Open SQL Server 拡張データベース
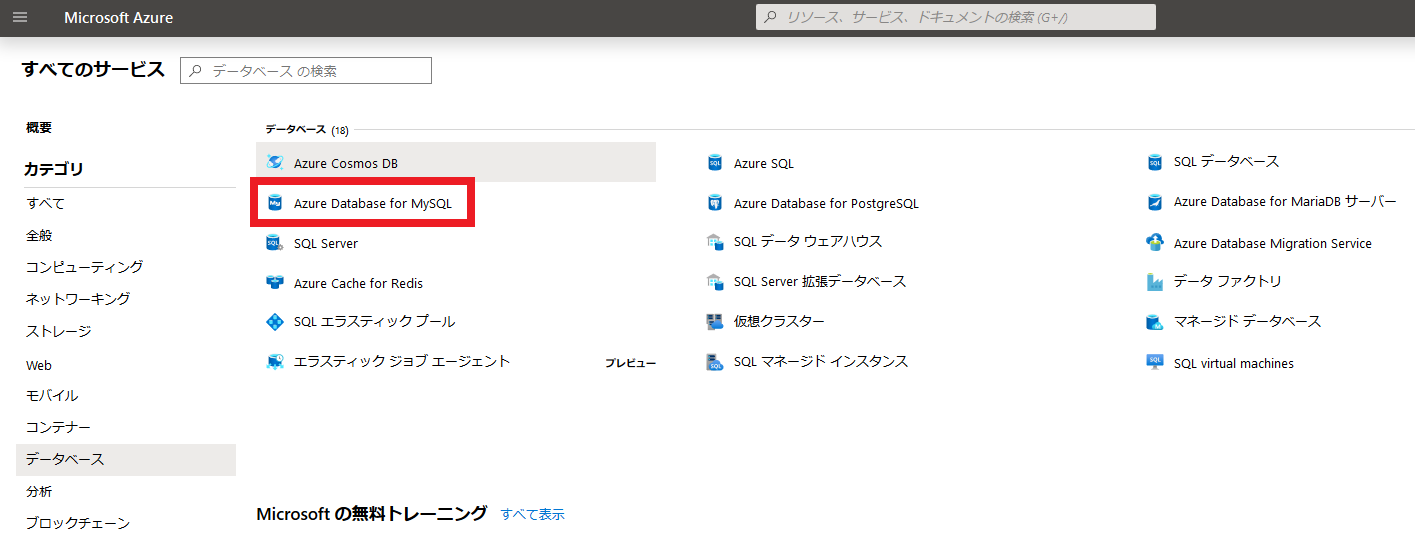This screenshot has width=1415, height=537. 820,282
